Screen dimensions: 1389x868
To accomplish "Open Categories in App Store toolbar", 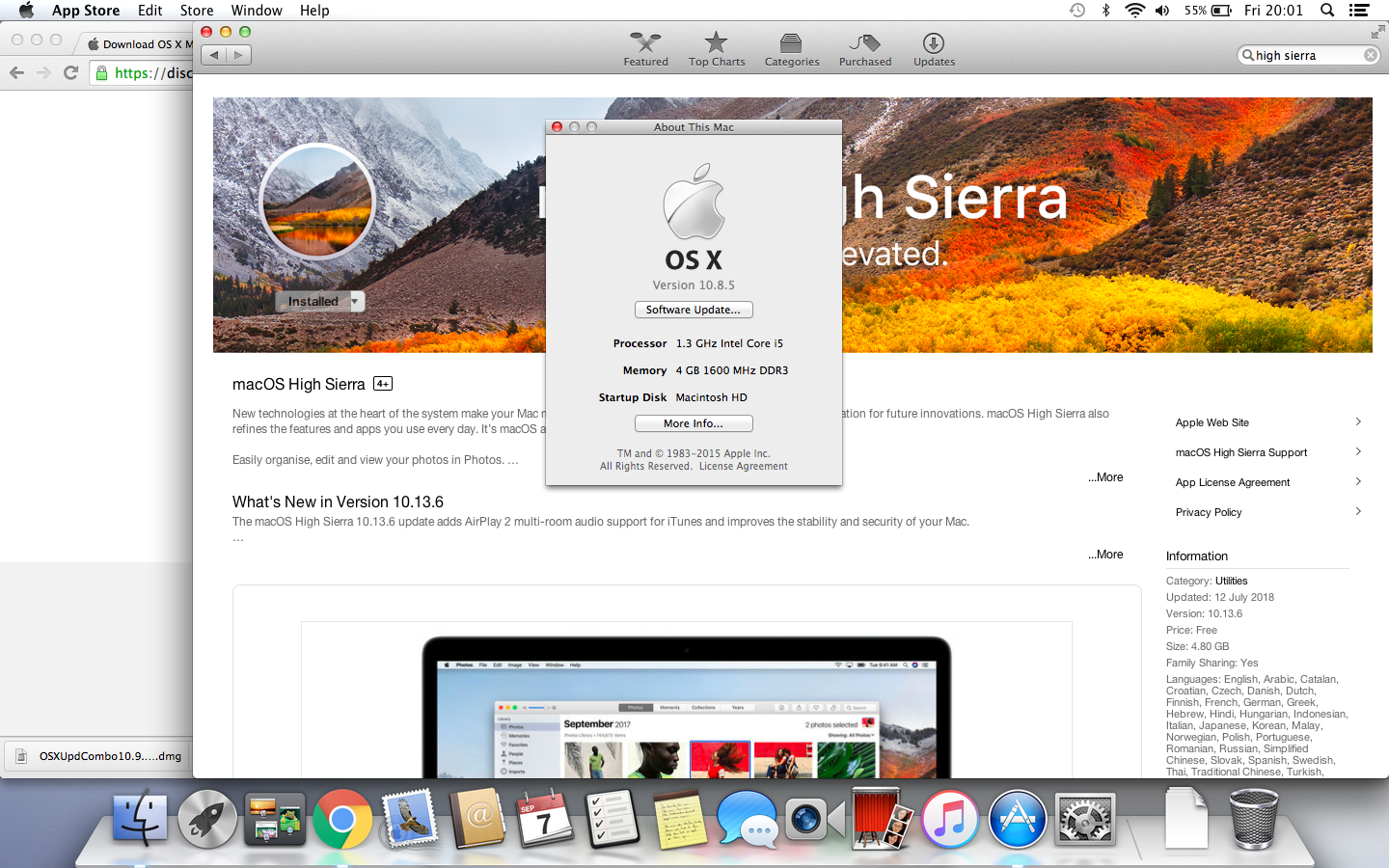I will (791, 49).
